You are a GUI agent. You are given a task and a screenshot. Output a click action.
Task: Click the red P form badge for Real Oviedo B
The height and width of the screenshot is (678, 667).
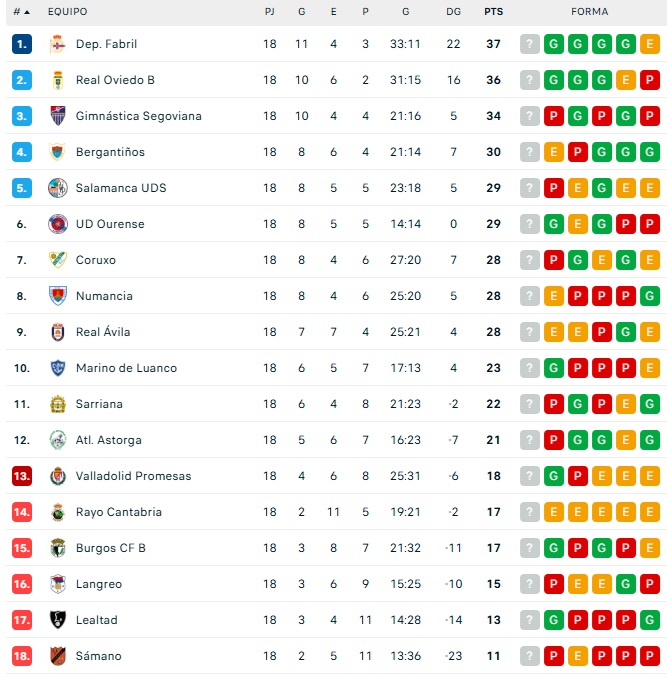649,80
